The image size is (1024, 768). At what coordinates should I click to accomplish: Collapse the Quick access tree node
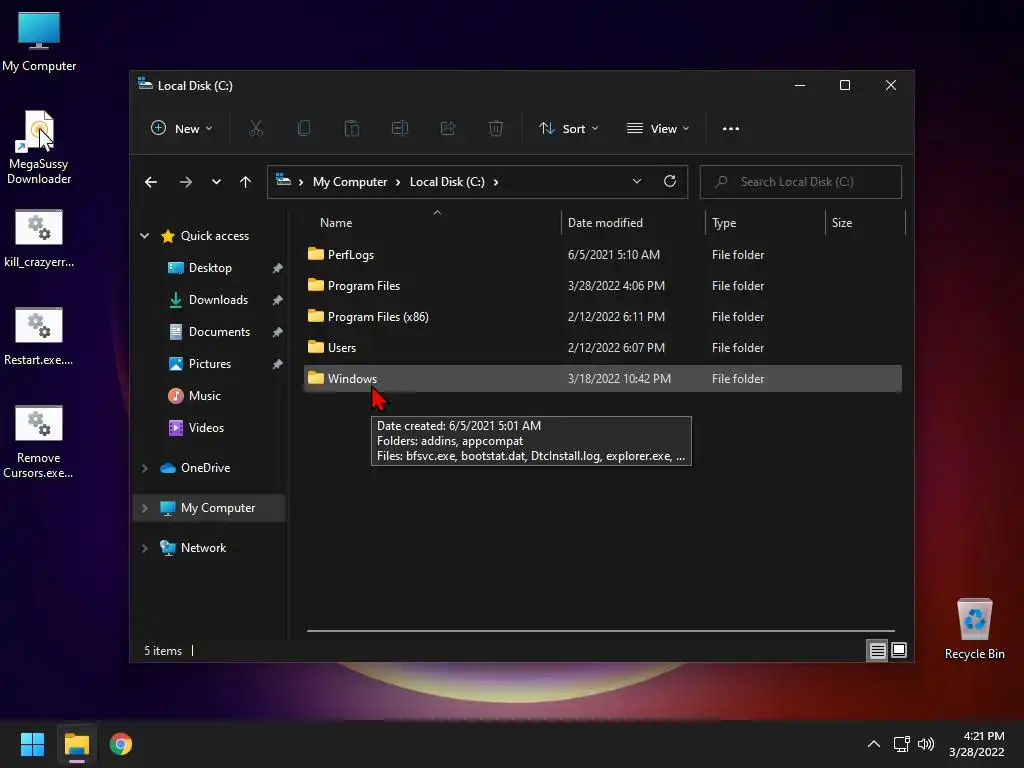[144, 236]
